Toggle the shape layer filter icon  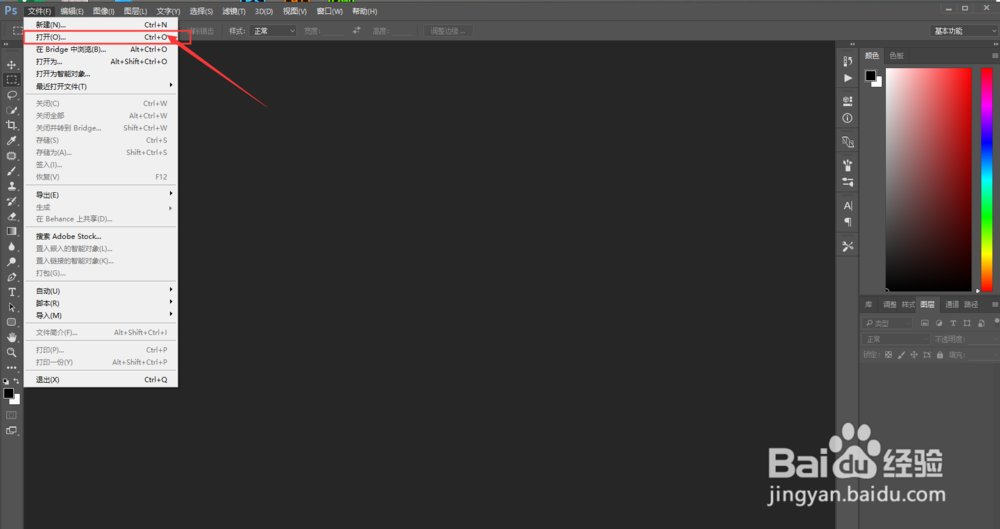tap(967, 324)
